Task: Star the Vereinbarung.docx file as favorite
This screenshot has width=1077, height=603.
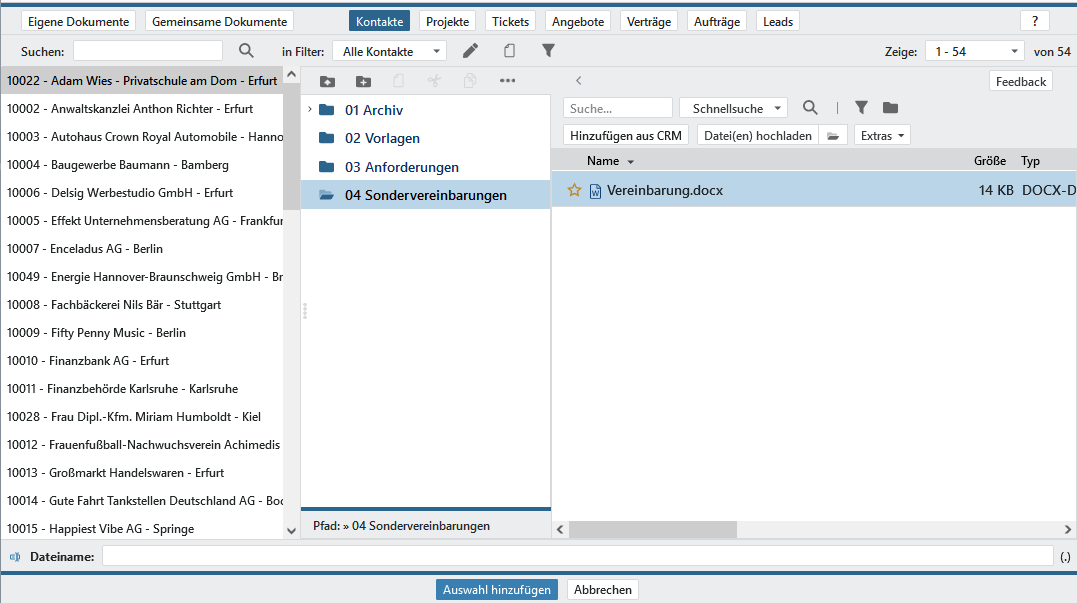Action: coord(574,190)
